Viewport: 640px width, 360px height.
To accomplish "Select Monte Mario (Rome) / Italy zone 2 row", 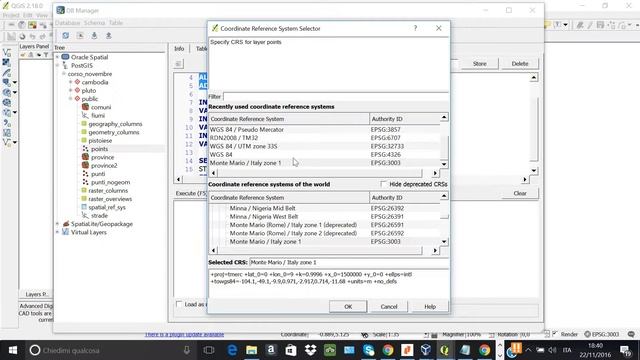I will tap(324, 233).
